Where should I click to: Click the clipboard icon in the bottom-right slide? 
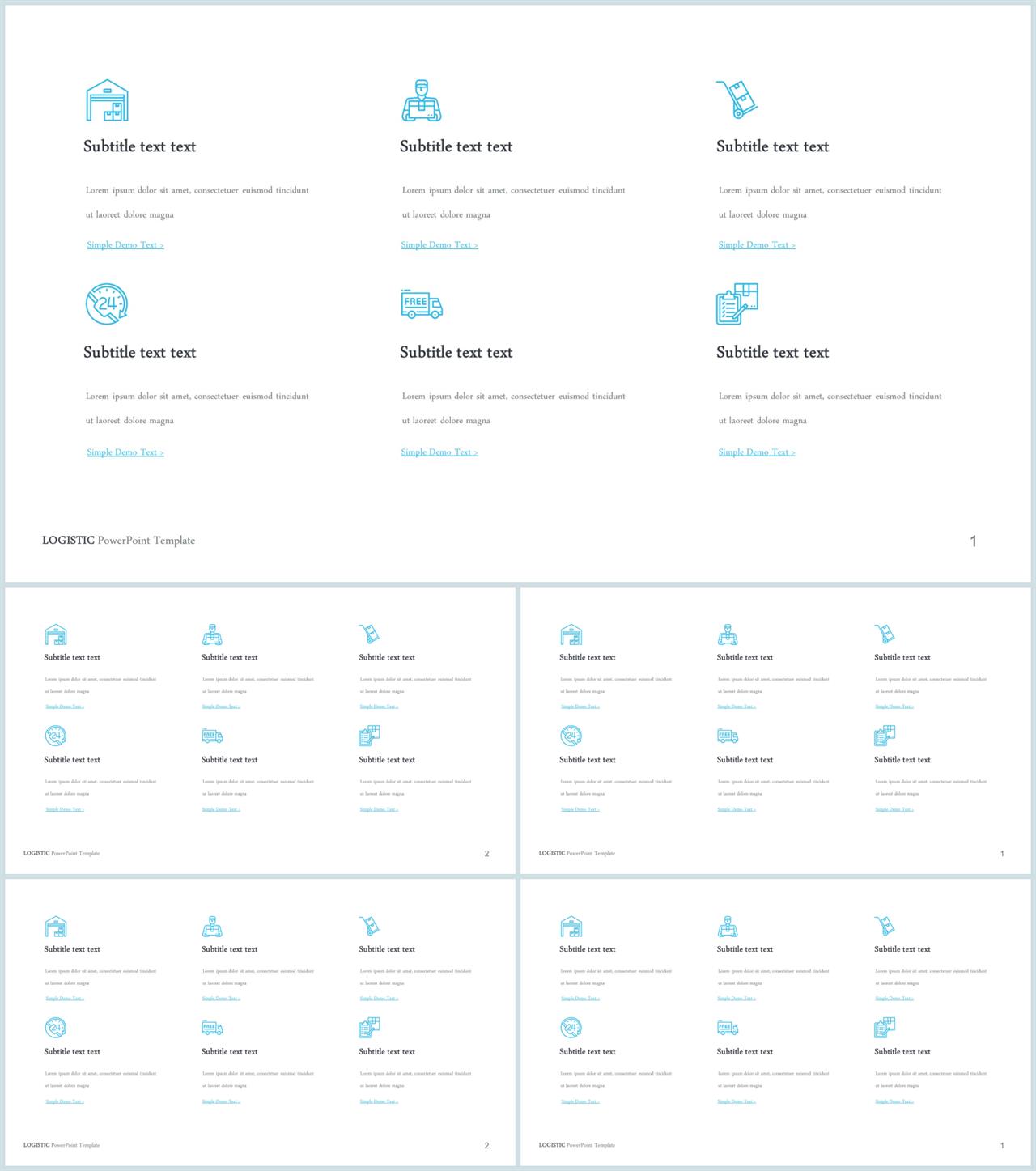(885, 1028)
